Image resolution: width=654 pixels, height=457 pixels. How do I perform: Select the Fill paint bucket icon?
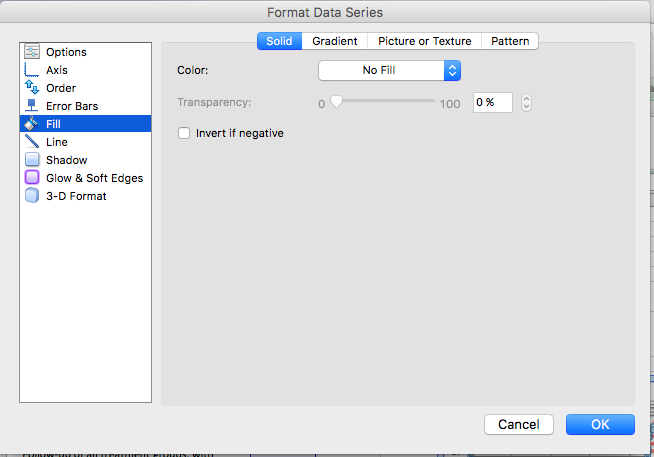coord(32,124)
